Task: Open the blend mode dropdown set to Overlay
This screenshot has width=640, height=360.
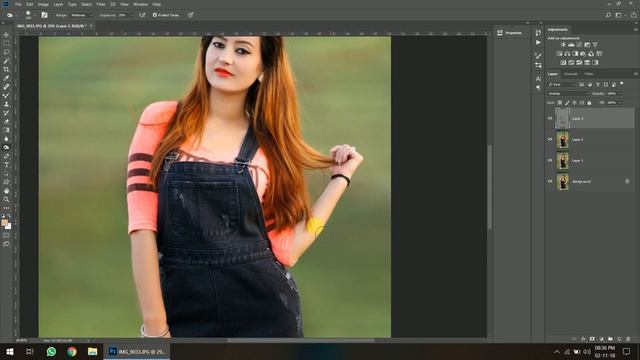Action: tap(568, 93)
